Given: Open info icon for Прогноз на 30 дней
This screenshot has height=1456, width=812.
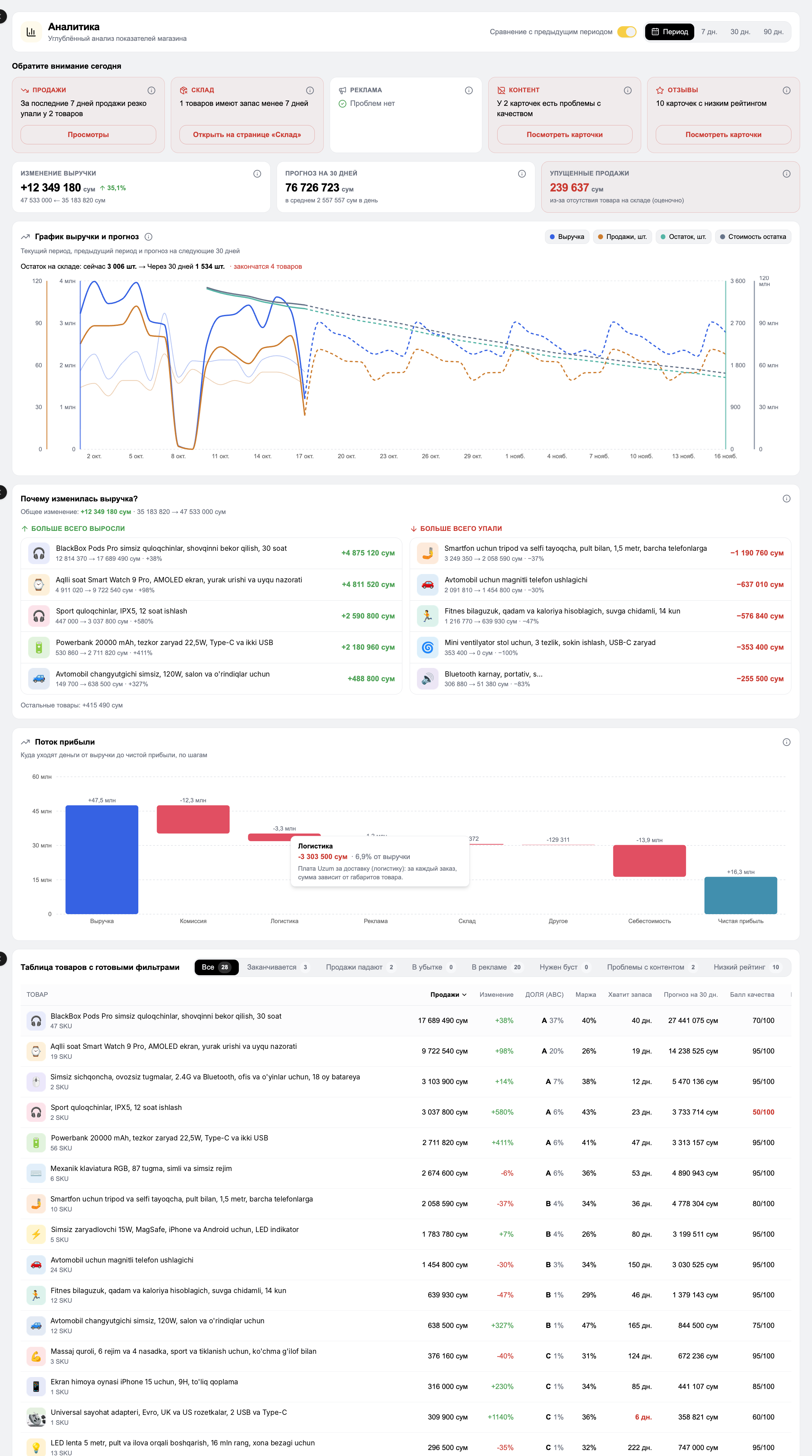Looking at the screenshot, I should 521,174.
